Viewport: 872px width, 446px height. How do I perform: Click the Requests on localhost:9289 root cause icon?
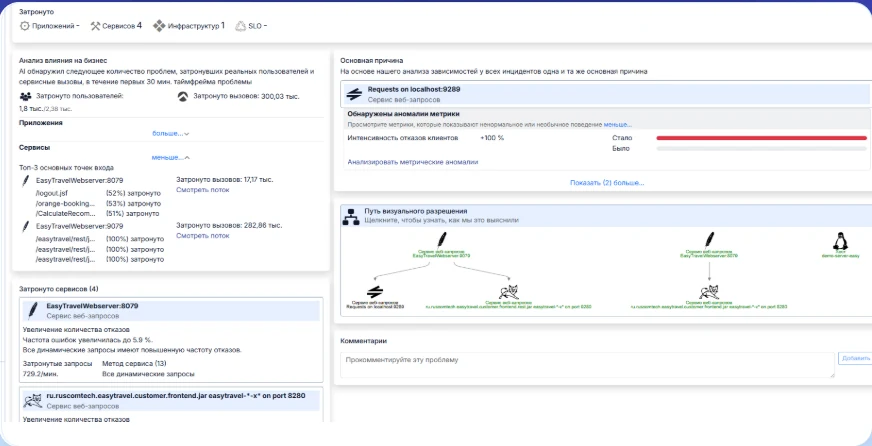coord(354,94)
